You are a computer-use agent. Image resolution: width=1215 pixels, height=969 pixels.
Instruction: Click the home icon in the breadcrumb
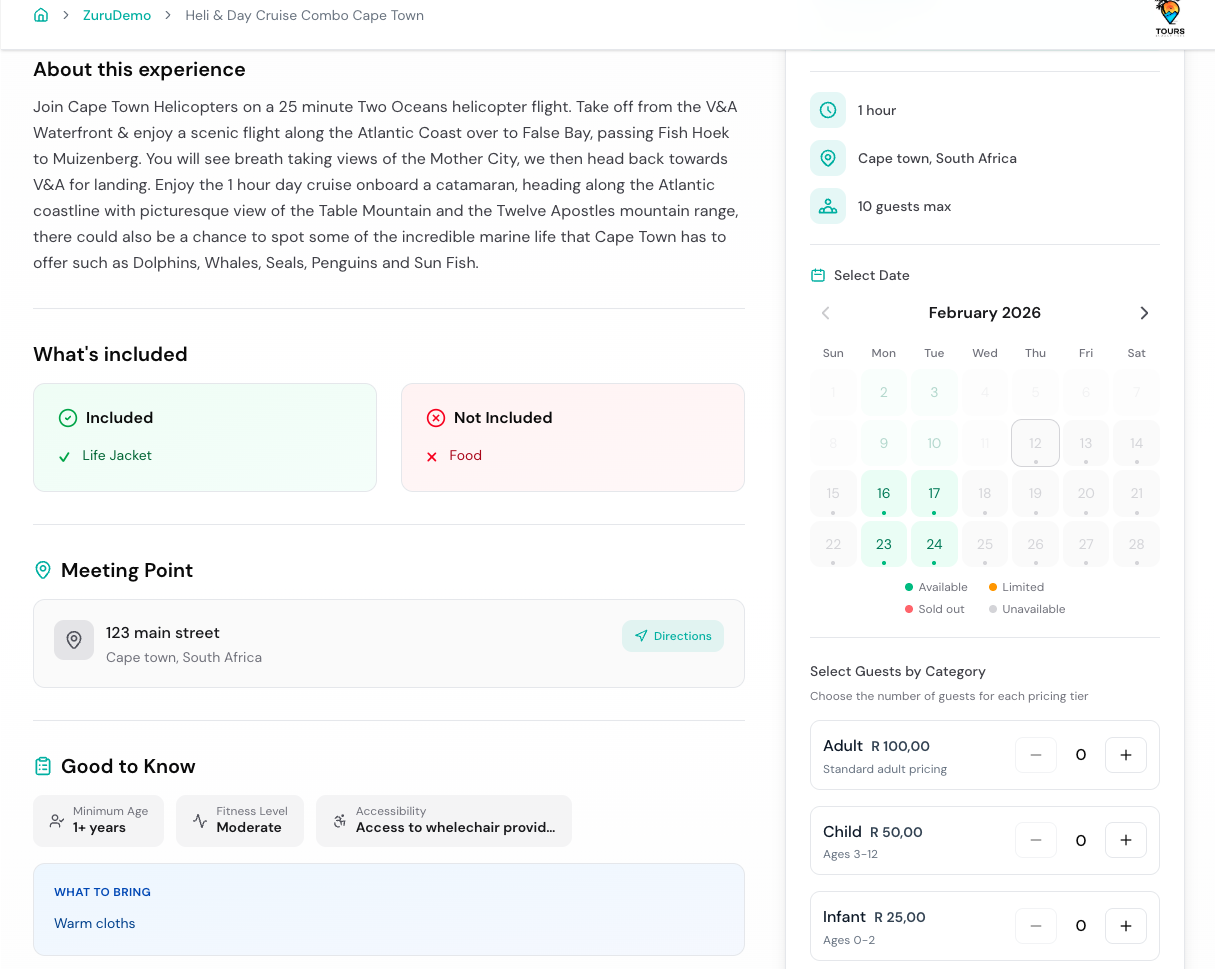[x=41, y=15]
